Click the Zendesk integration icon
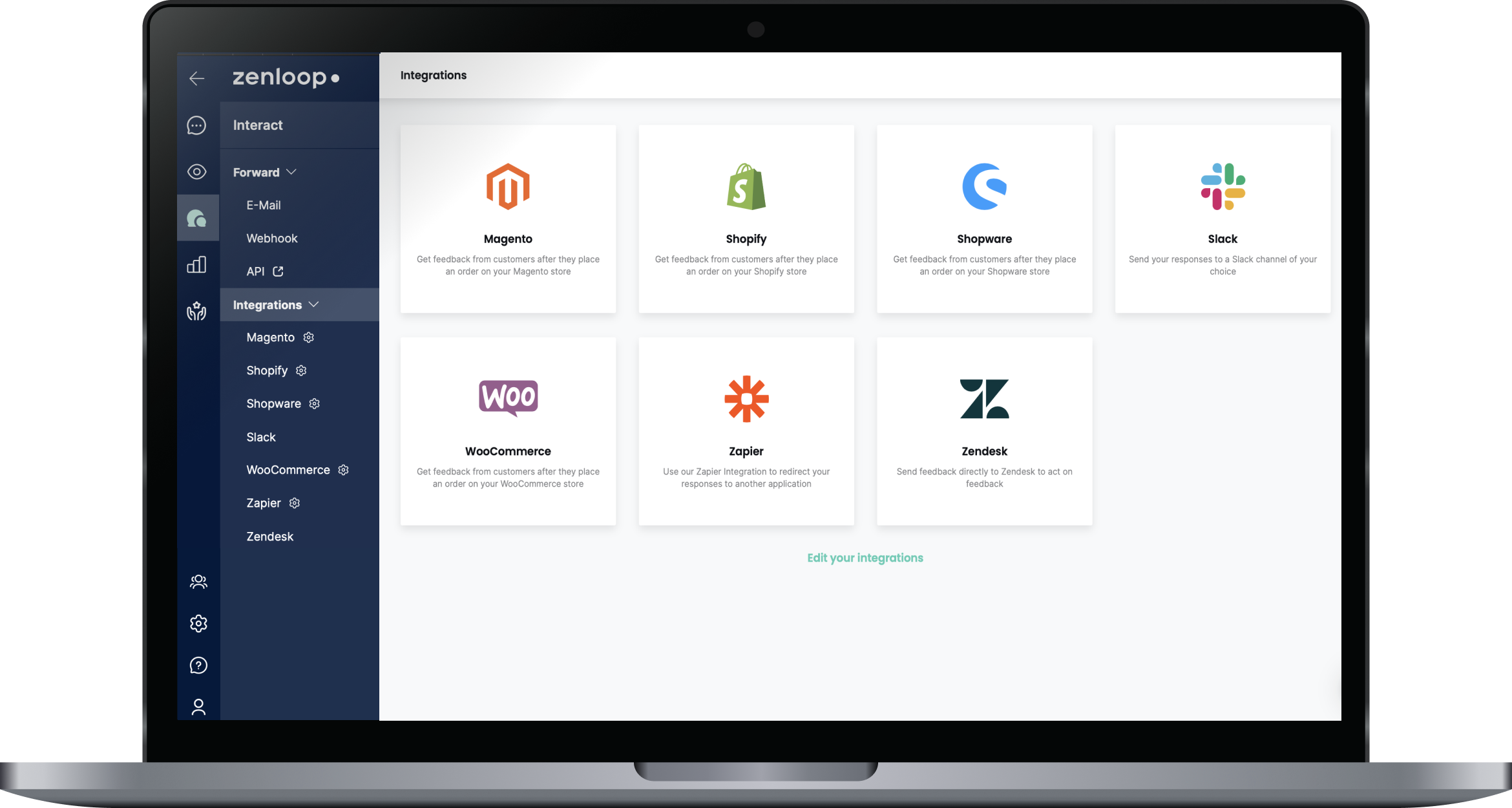The width and height of the screenshot is (1512, 808). click(x=984, y=398)
